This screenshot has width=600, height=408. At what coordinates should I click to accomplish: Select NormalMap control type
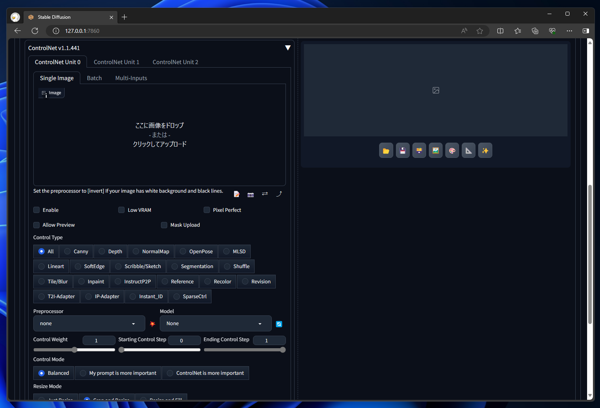click(151, 251)
